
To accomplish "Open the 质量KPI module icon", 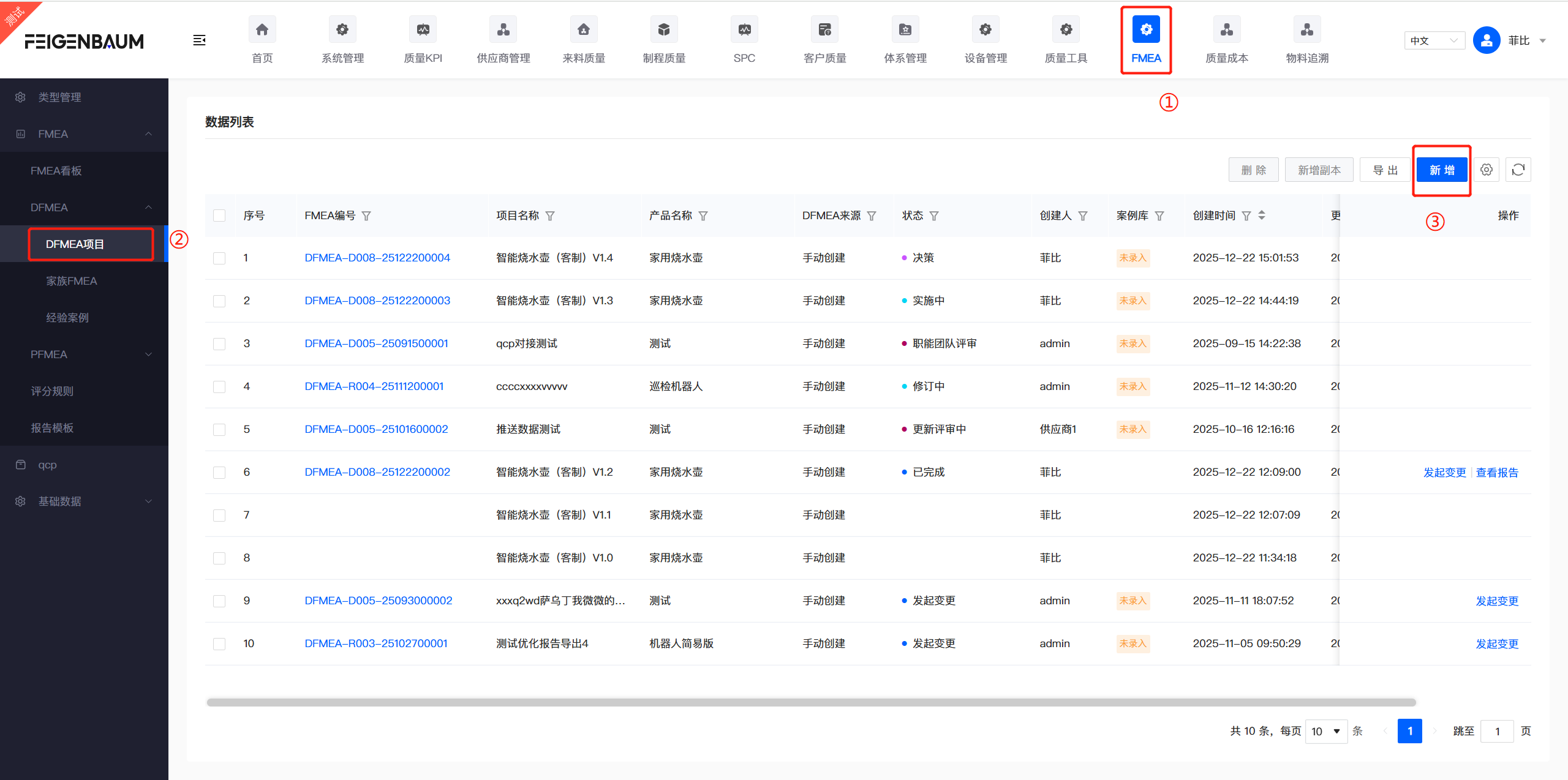I will (423, 29).
